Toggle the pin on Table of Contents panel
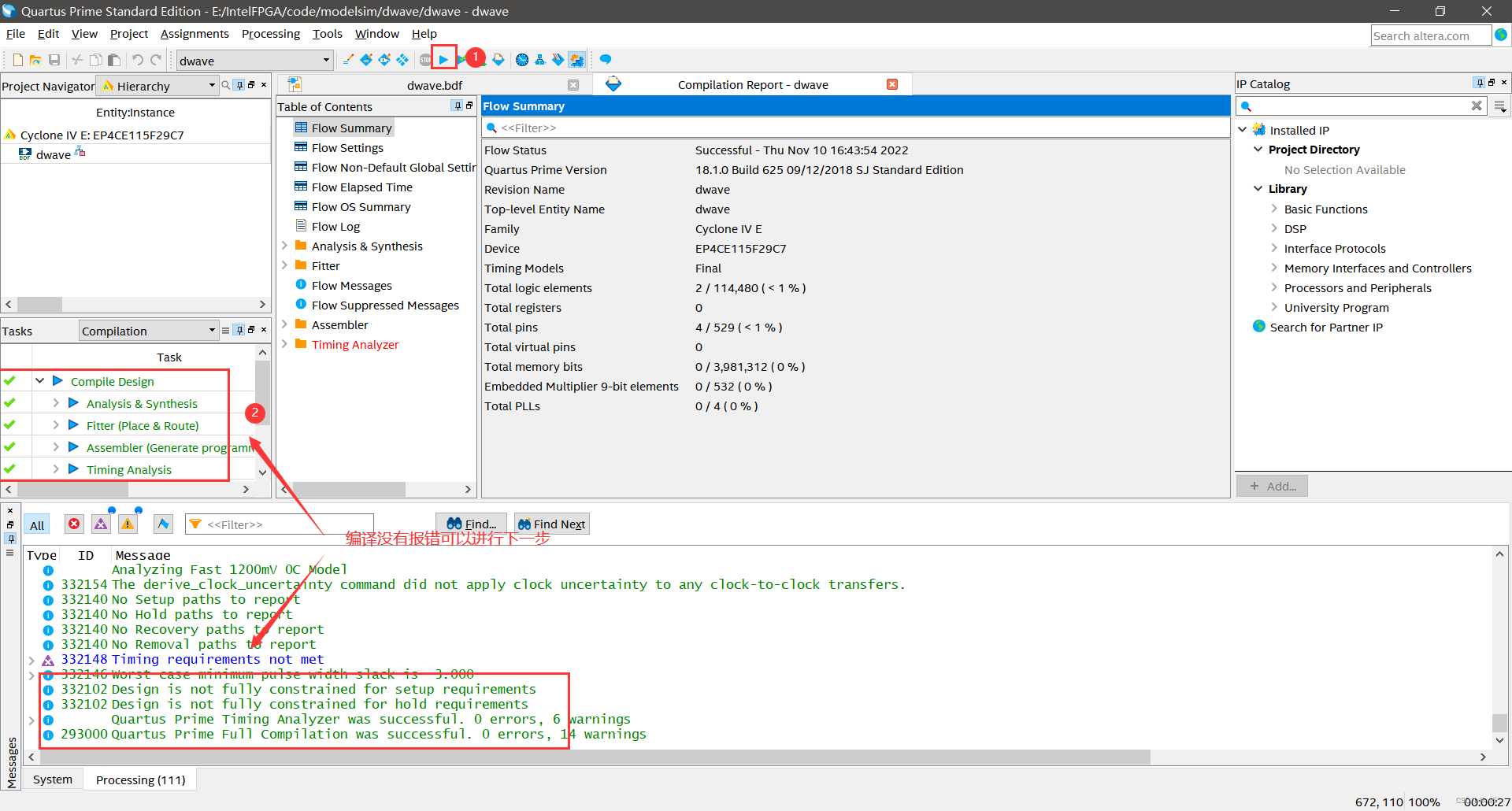 (457, 106)
